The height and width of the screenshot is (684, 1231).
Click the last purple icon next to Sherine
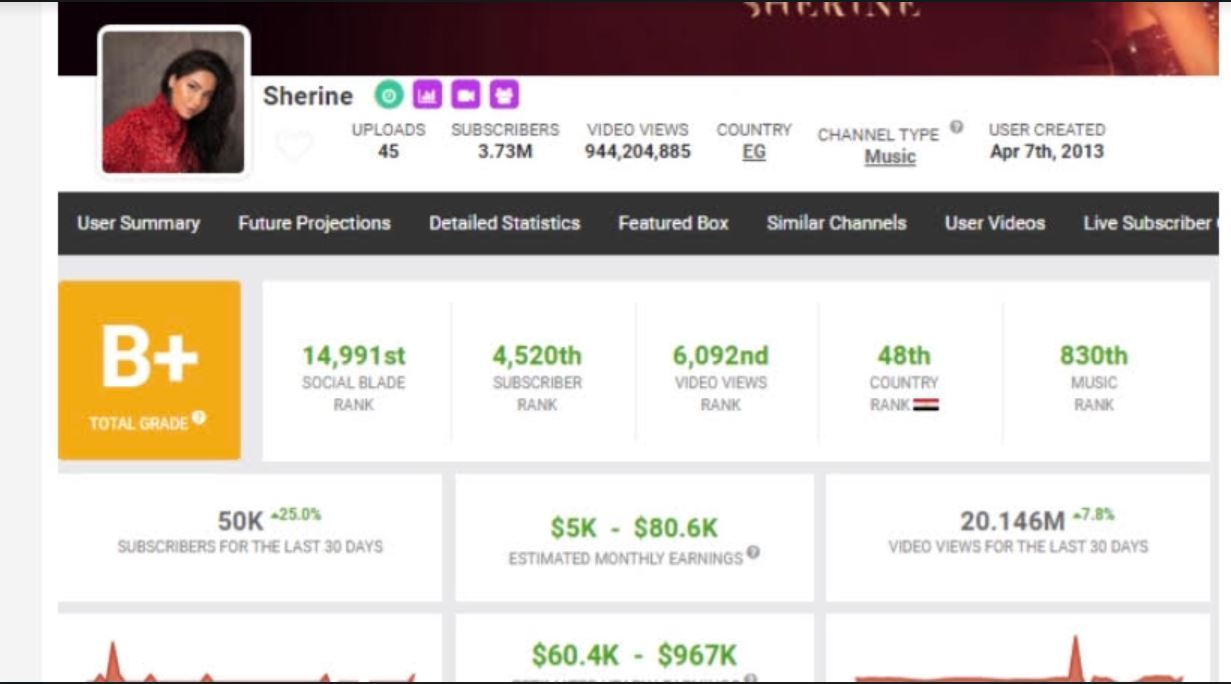tap(505, 96)
